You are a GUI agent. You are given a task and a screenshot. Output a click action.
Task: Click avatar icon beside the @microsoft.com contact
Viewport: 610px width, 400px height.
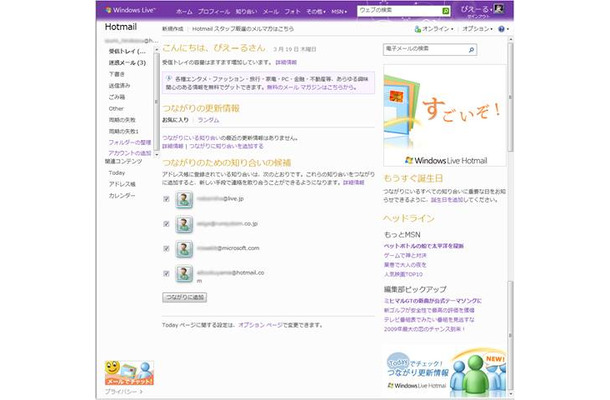click(184, 249)
